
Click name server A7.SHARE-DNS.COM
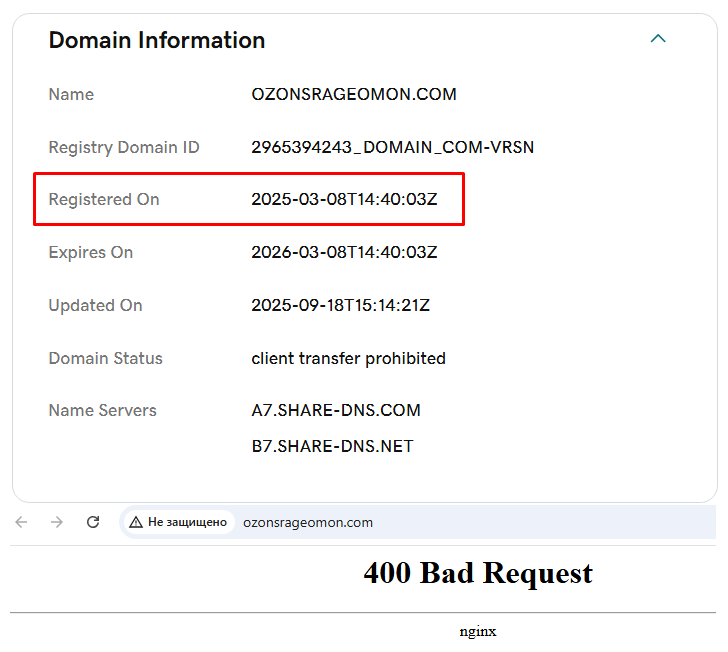[x=336, y=410]
